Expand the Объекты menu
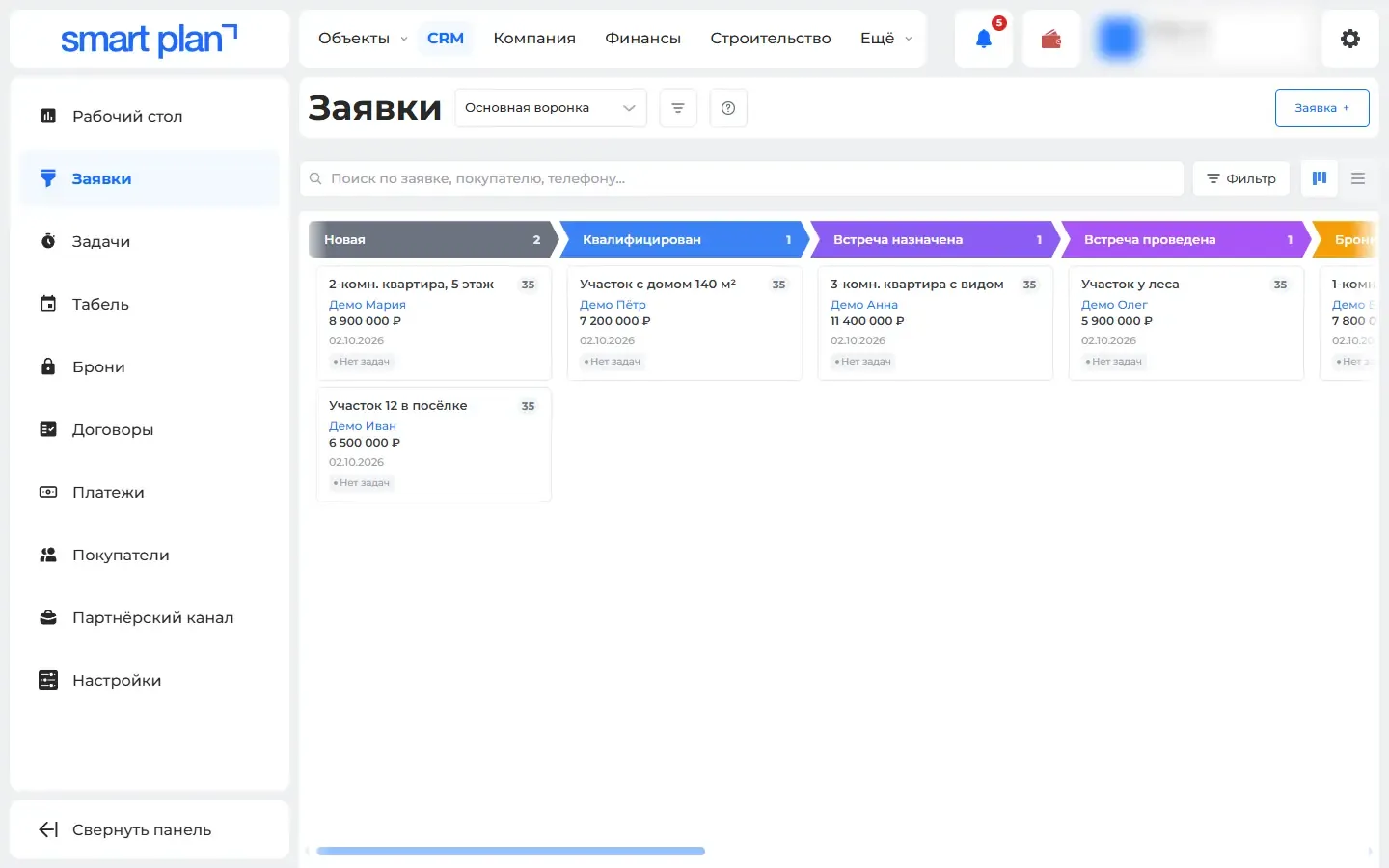The width and height of the screenshot is (1389, 868). tap(363, 39)
